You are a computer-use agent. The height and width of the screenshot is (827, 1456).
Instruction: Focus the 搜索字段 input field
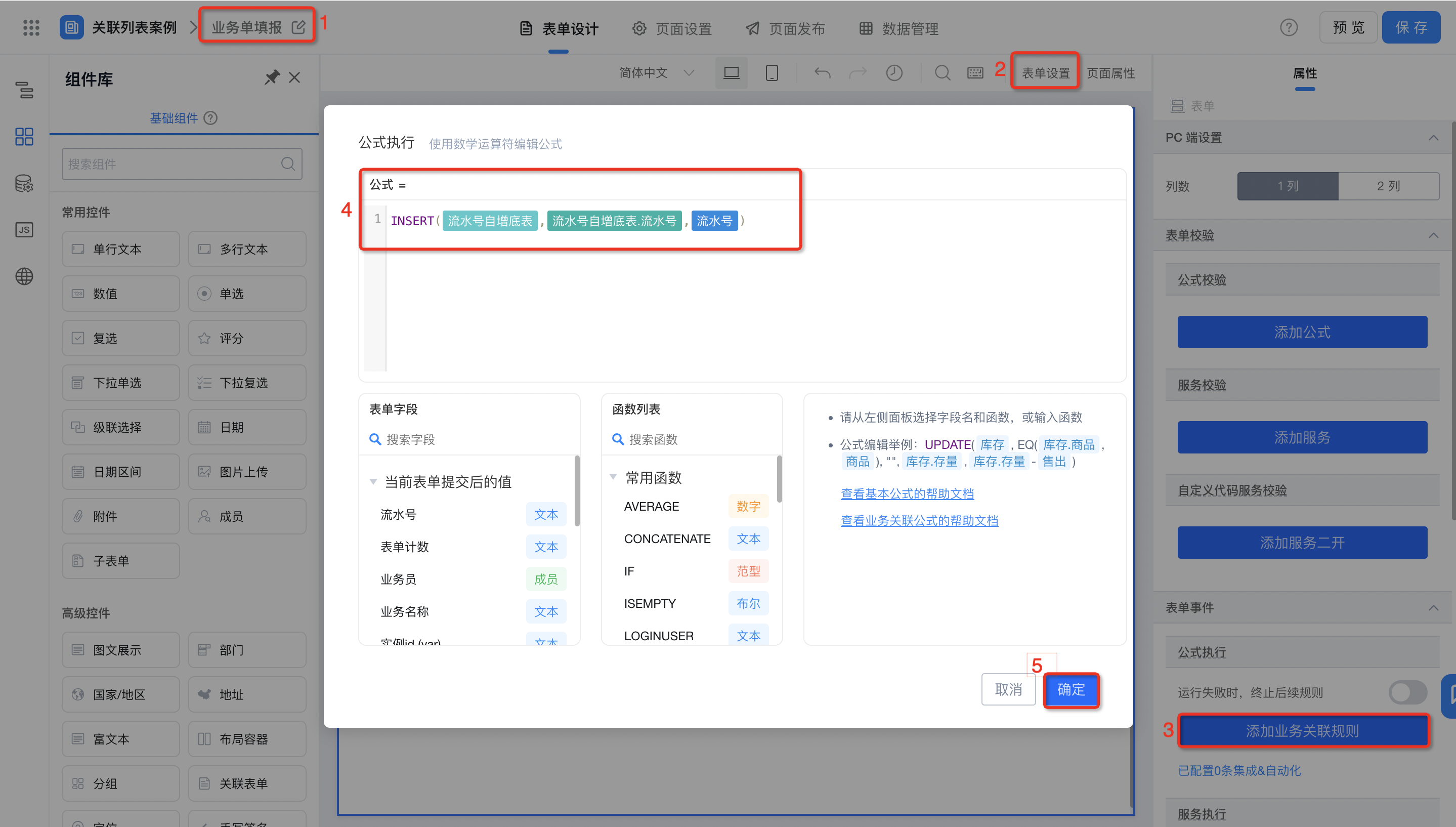click(x=469, y=439)
